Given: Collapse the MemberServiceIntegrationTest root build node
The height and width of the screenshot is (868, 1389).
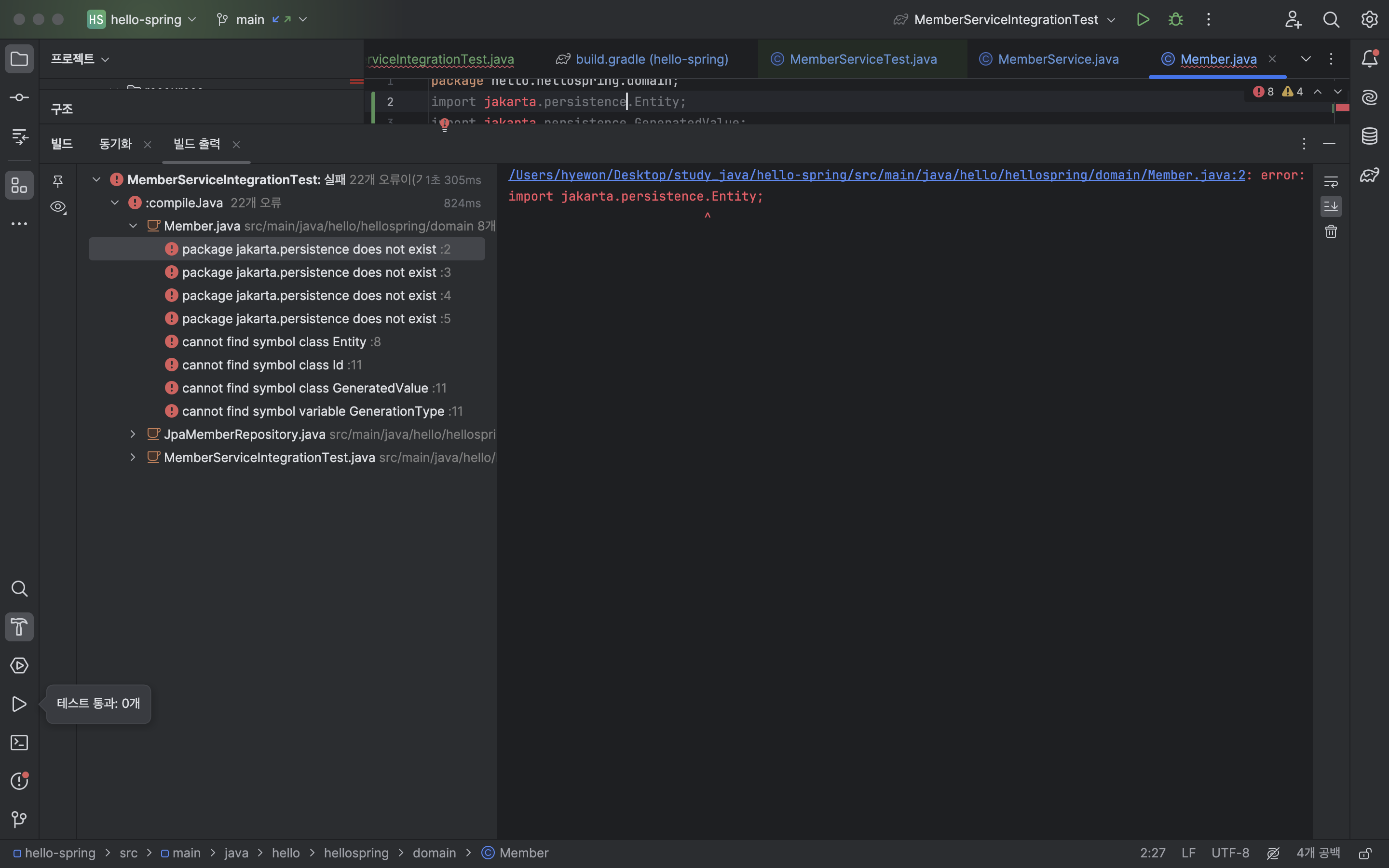Looking at the screenshot, I should coord(96,180).
